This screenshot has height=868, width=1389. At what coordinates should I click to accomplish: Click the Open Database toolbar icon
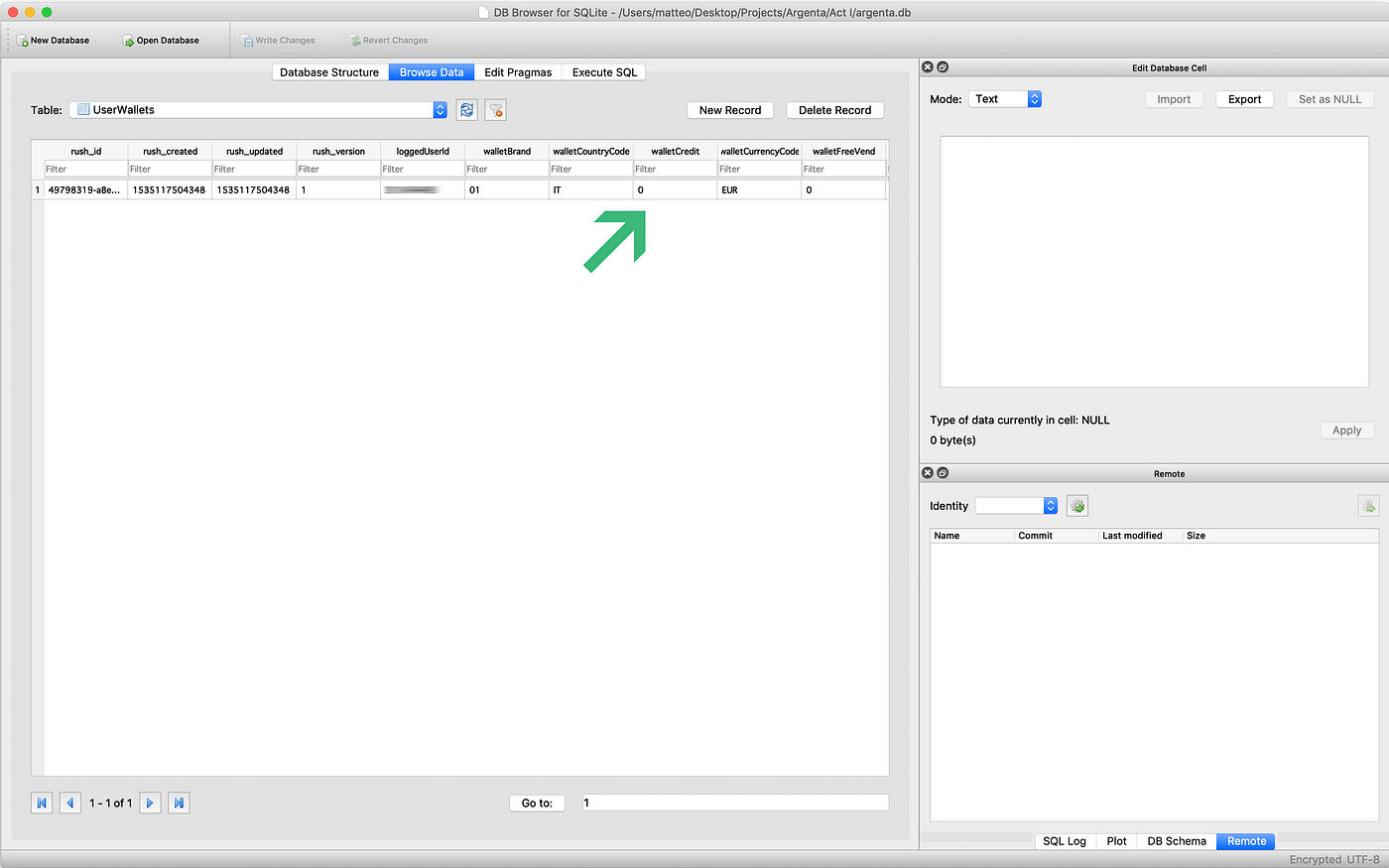tap(129, 41)
